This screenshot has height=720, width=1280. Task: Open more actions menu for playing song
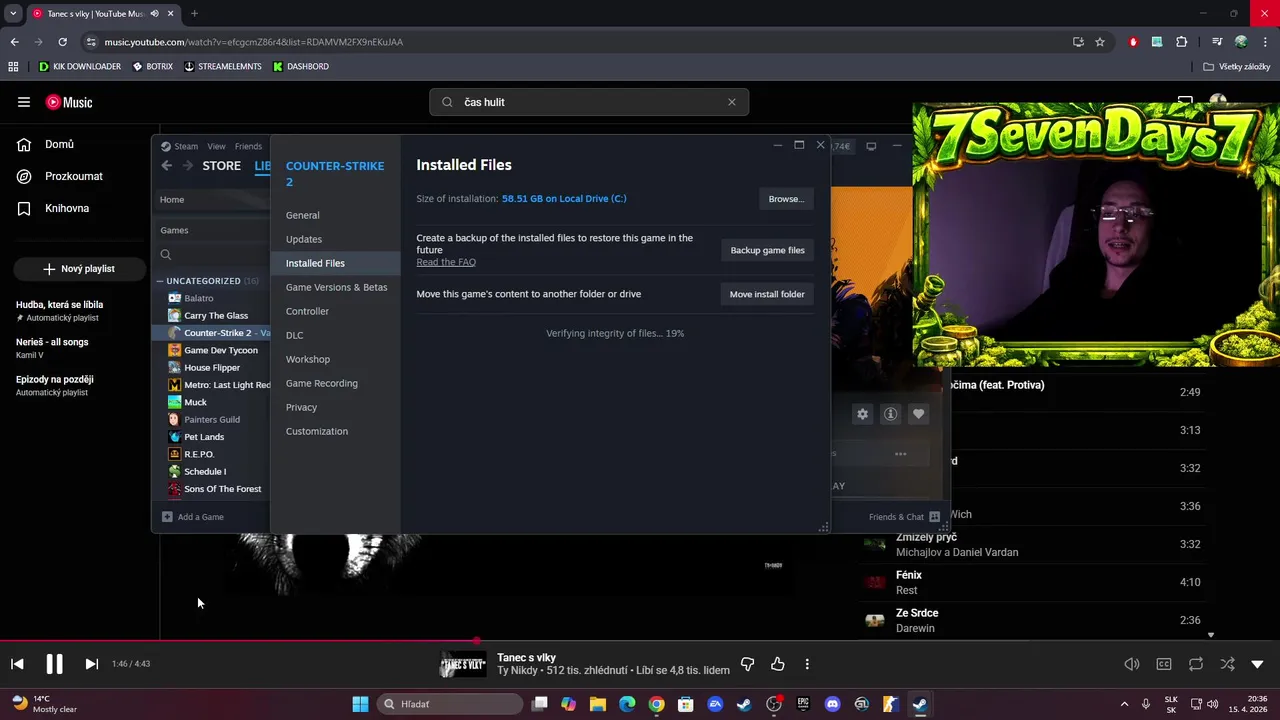click(807, 664)
